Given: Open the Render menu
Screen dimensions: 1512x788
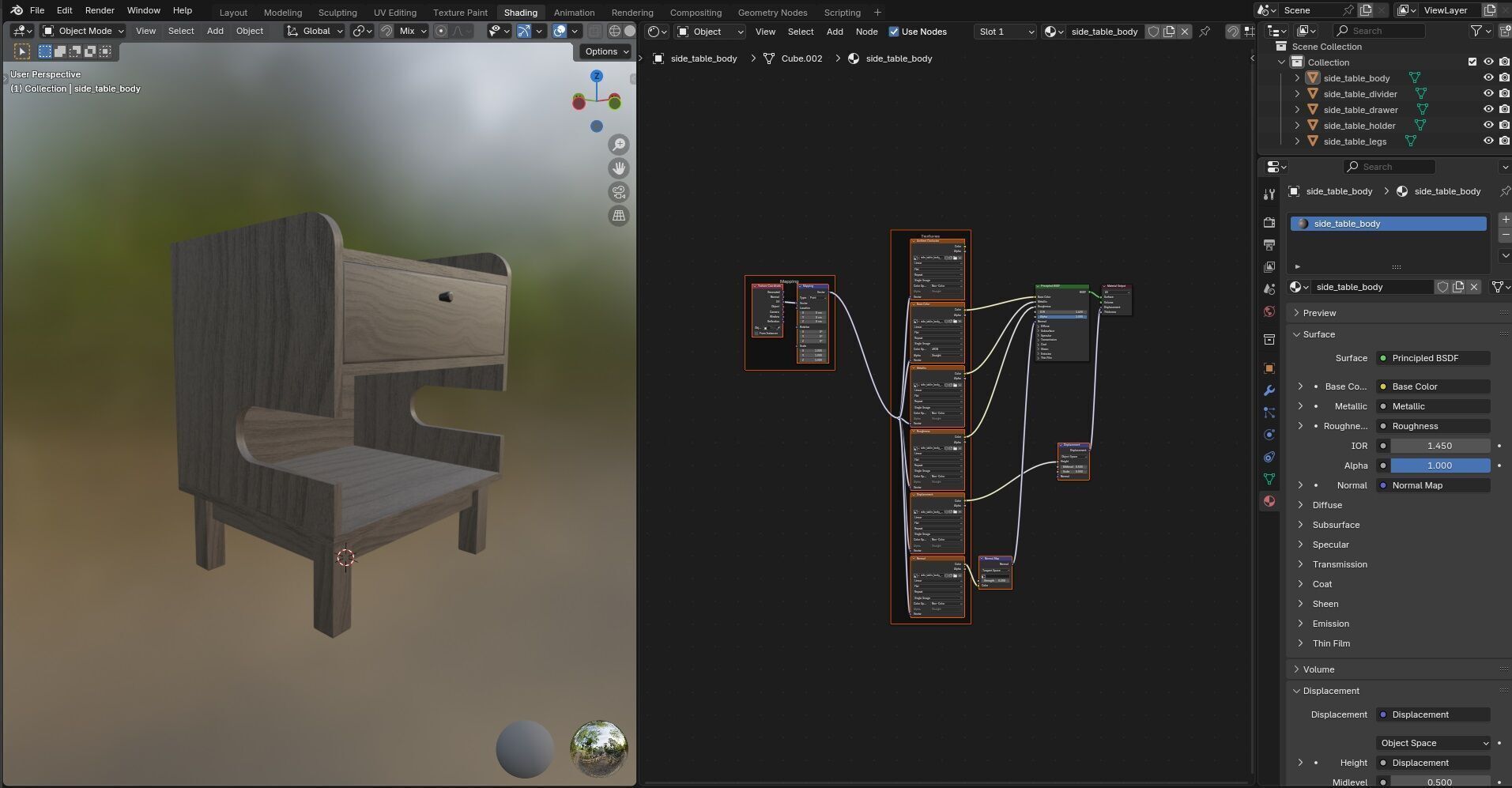Looking at the screenshot, I should pyautogui.click(x=100, y=10).
